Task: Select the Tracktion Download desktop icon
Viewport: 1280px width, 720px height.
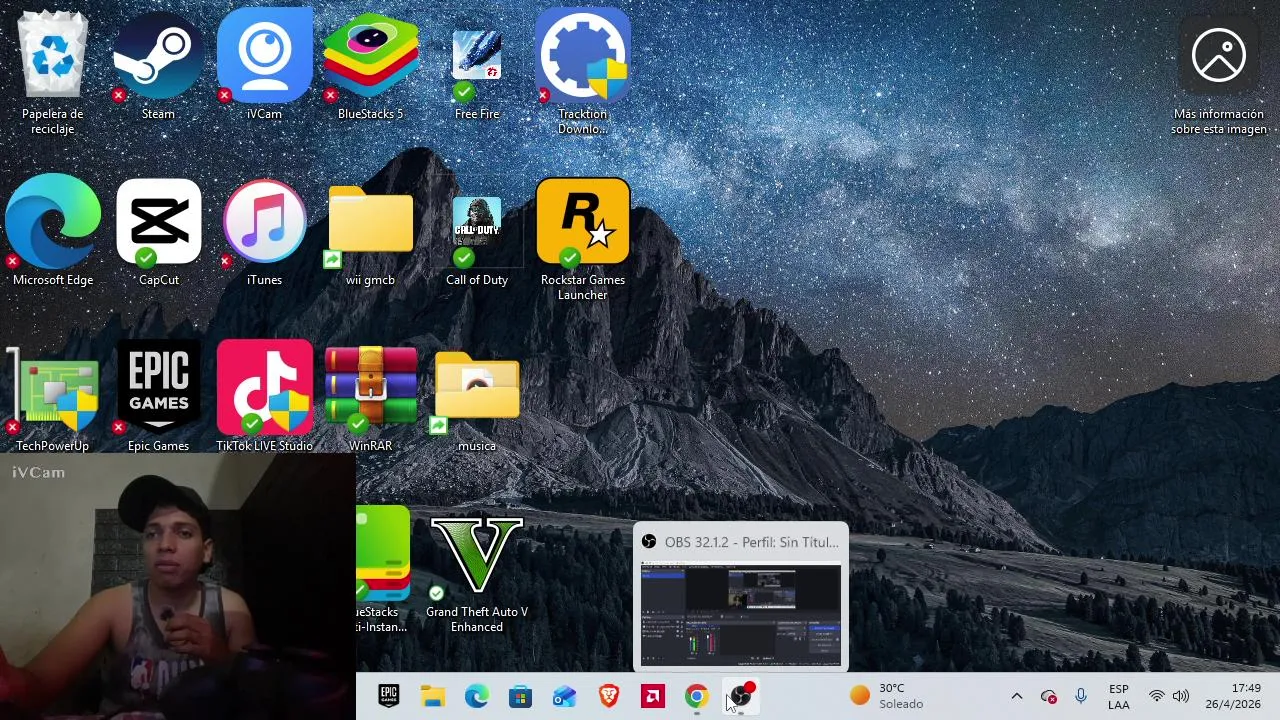Action: [583, 72]
